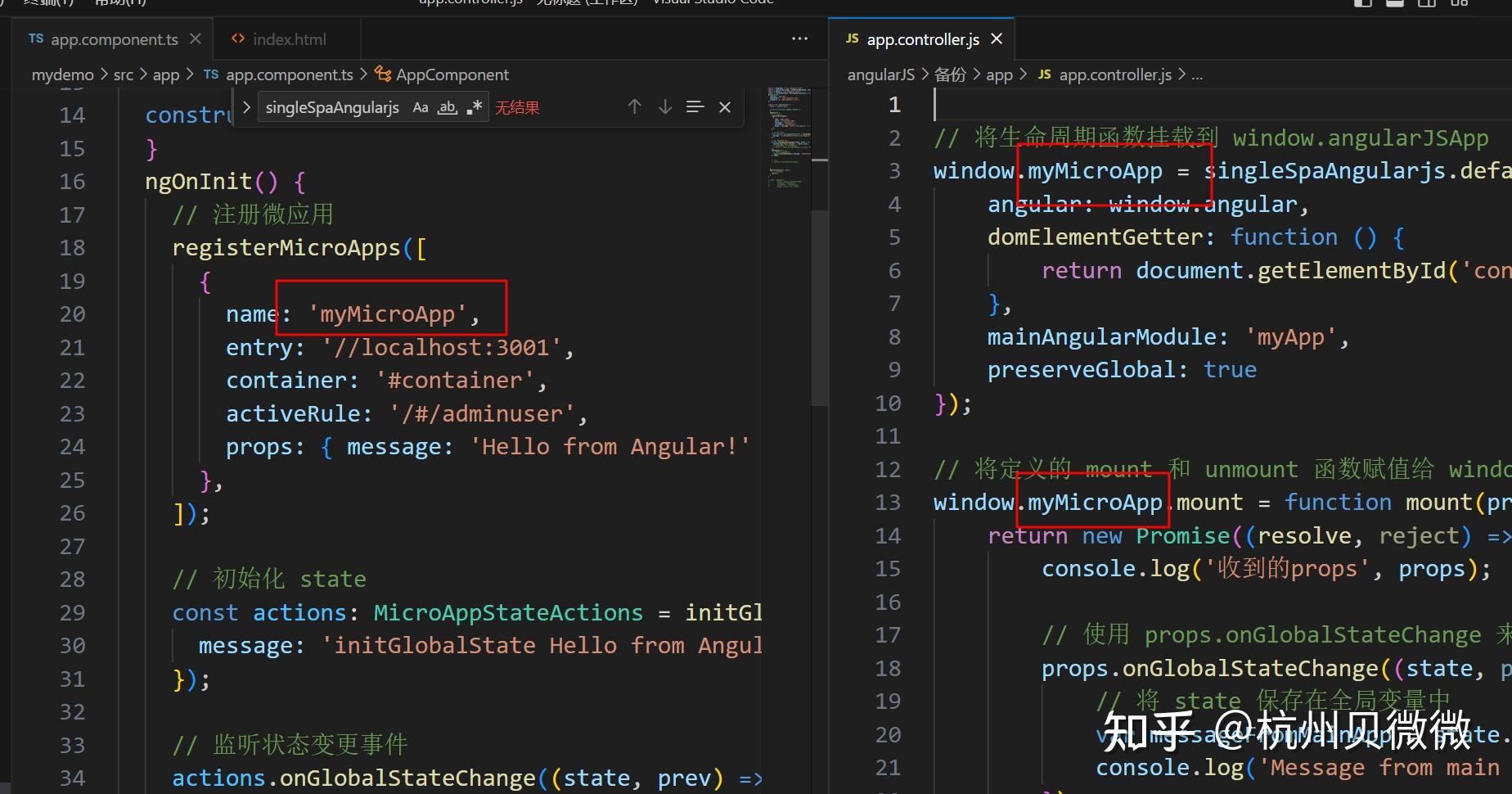Viewport: 1512px width, 794px height.
Task: Expand the replace field chevron
Action: click(246, 107)
